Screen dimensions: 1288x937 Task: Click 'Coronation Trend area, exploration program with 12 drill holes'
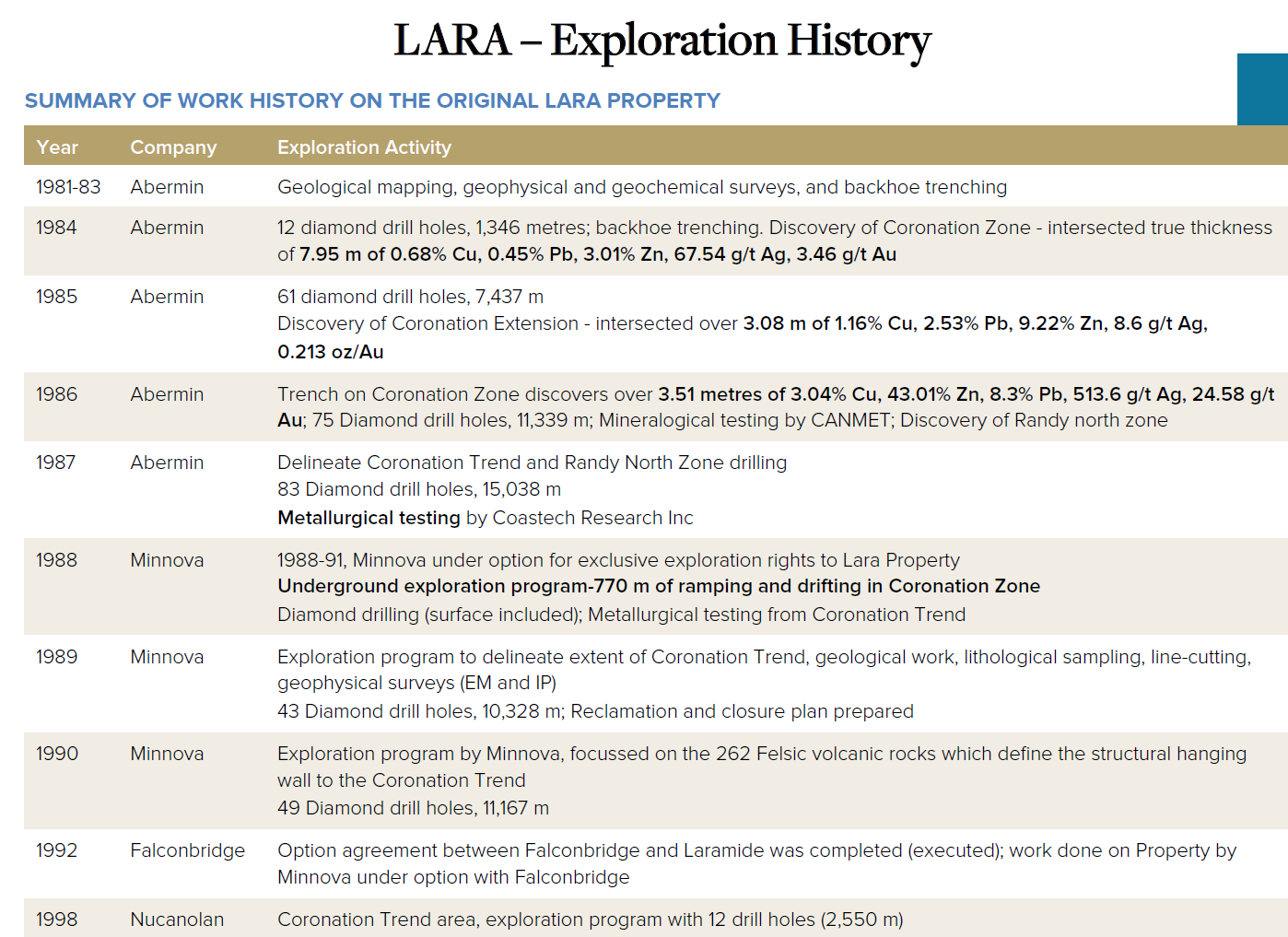pyautogui.click(x=590, y=919)
